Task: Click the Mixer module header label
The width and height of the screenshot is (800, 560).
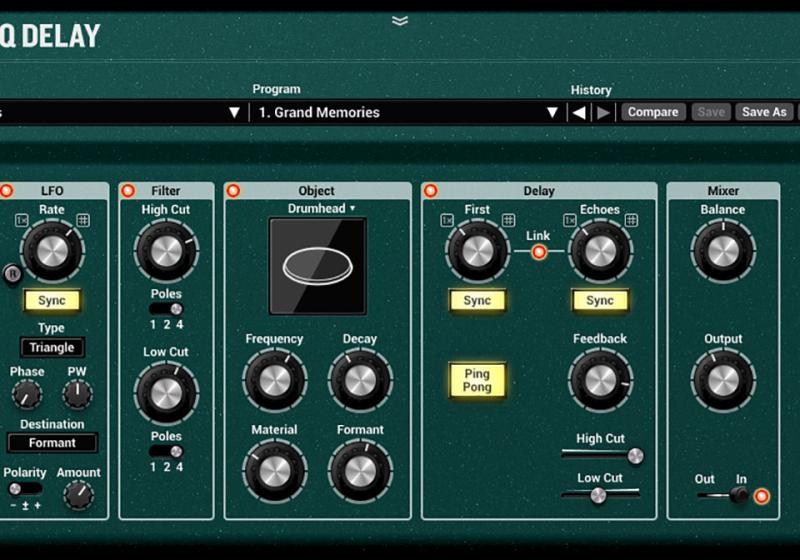Action: (723, 191)
